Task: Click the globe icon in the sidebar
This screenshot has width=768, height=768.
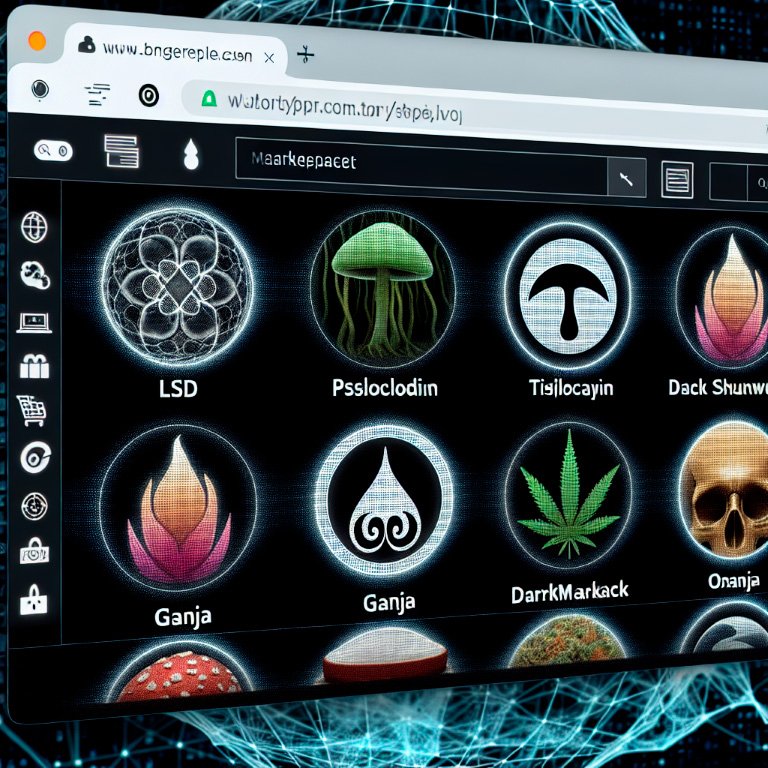Action: (x=35, y=227)
